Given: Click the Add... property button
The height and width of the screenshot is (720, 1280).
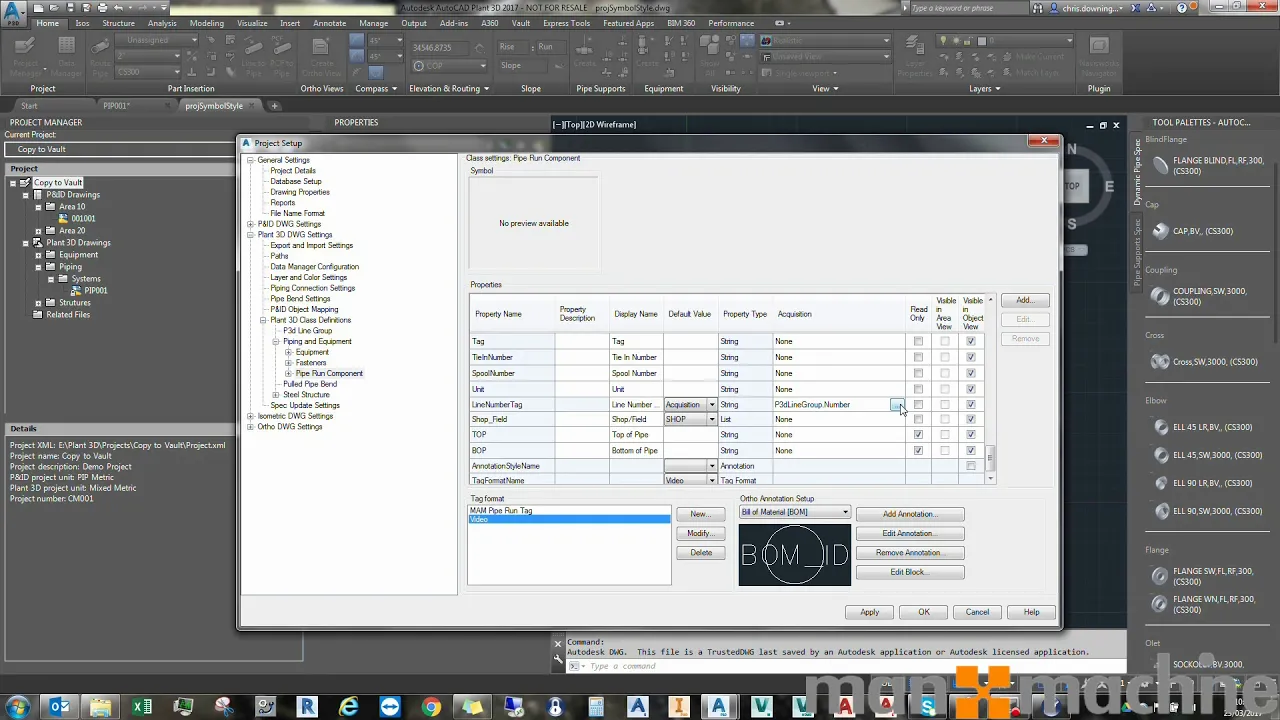Looking at the screenshot, I should point(1025,300).
